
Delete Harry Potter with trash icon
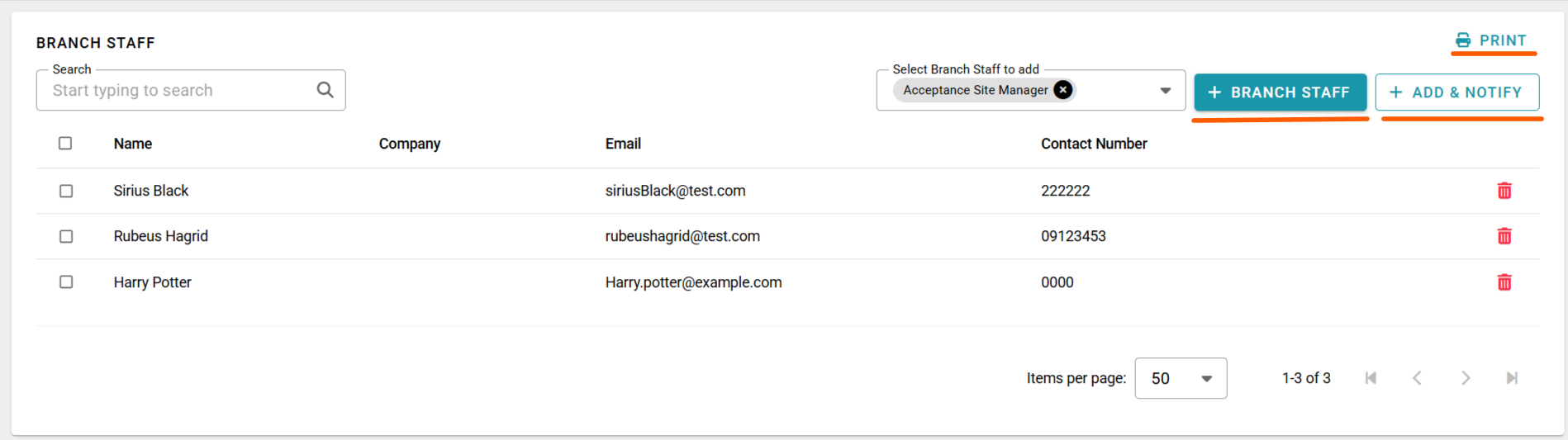(1504, 282)
